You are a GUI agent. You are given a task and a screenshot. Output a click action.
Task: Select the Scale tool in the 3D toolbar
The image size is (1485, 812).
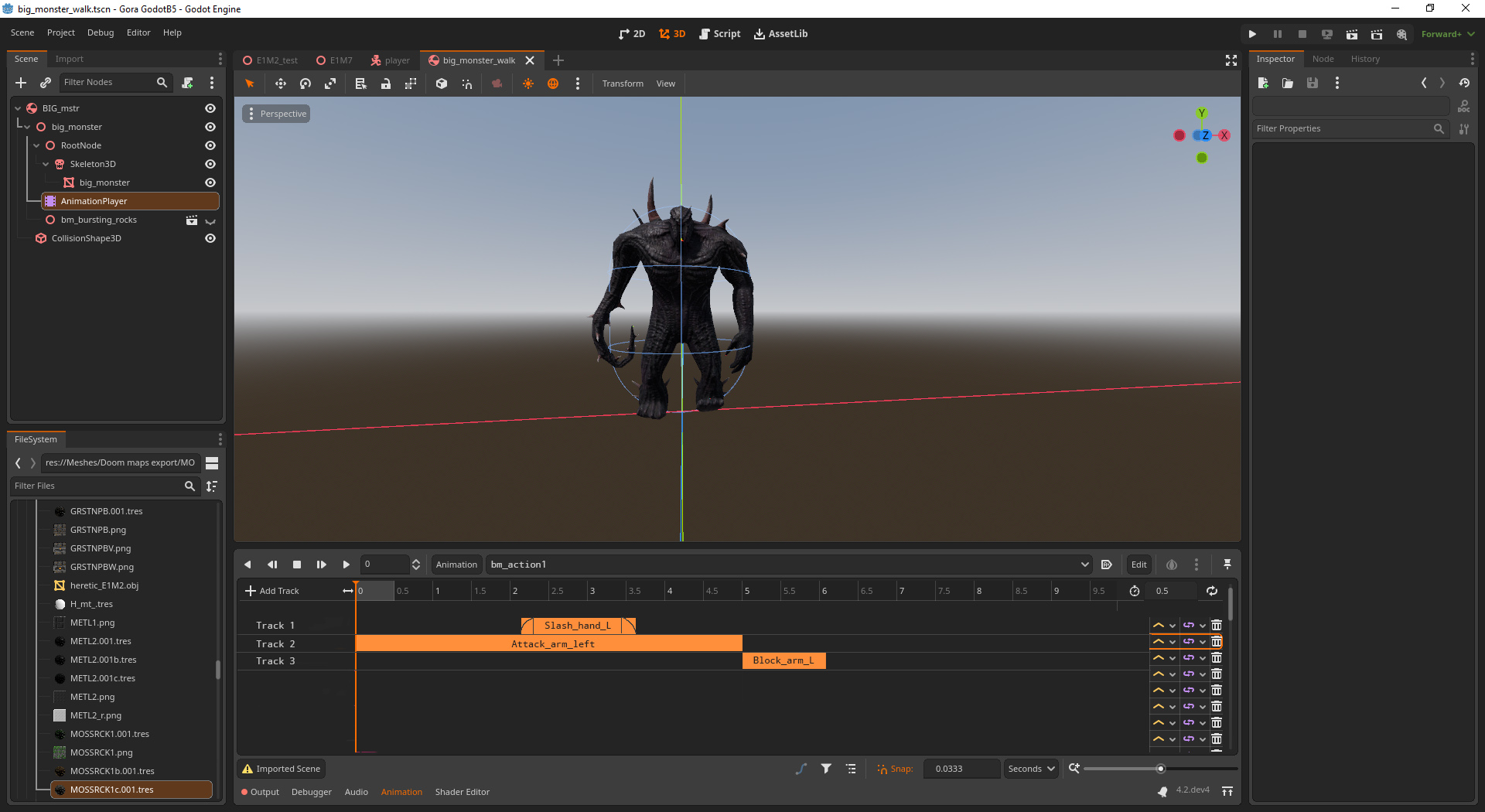[x=329, y=84]
